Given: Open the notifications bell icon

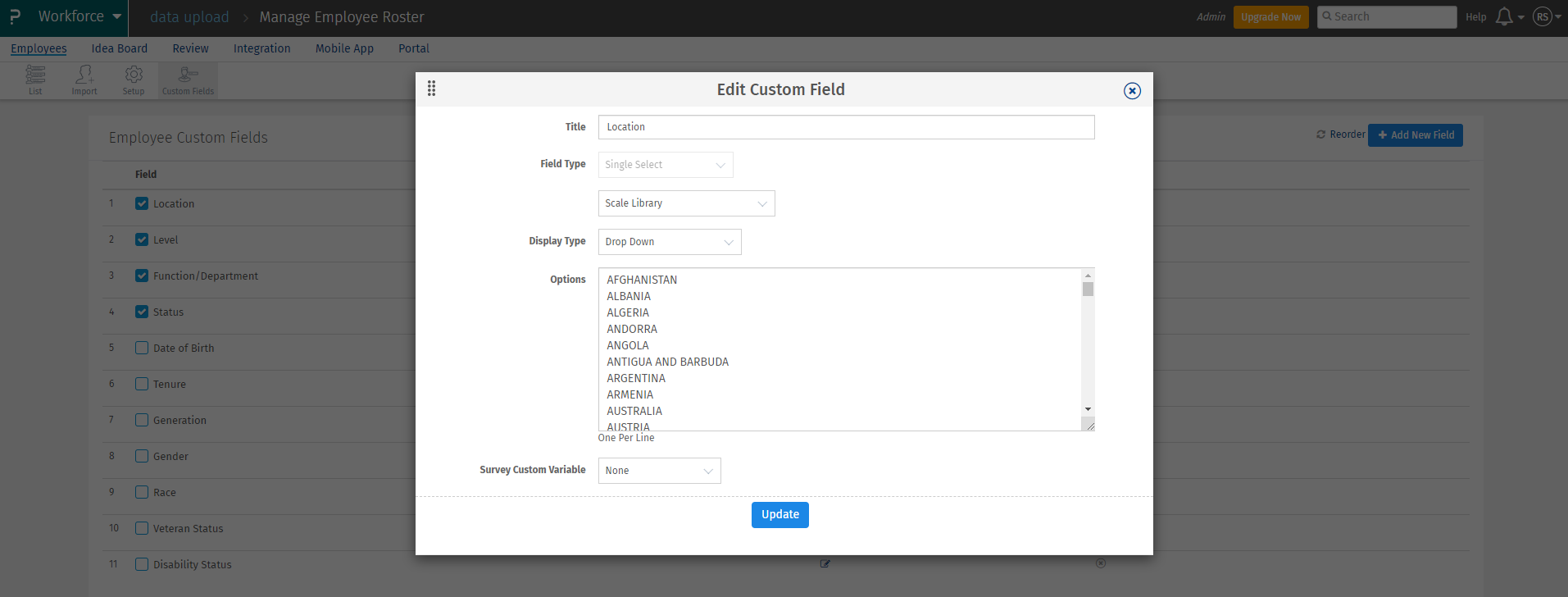Looking at the screenshot, I should pos(1504,17).
